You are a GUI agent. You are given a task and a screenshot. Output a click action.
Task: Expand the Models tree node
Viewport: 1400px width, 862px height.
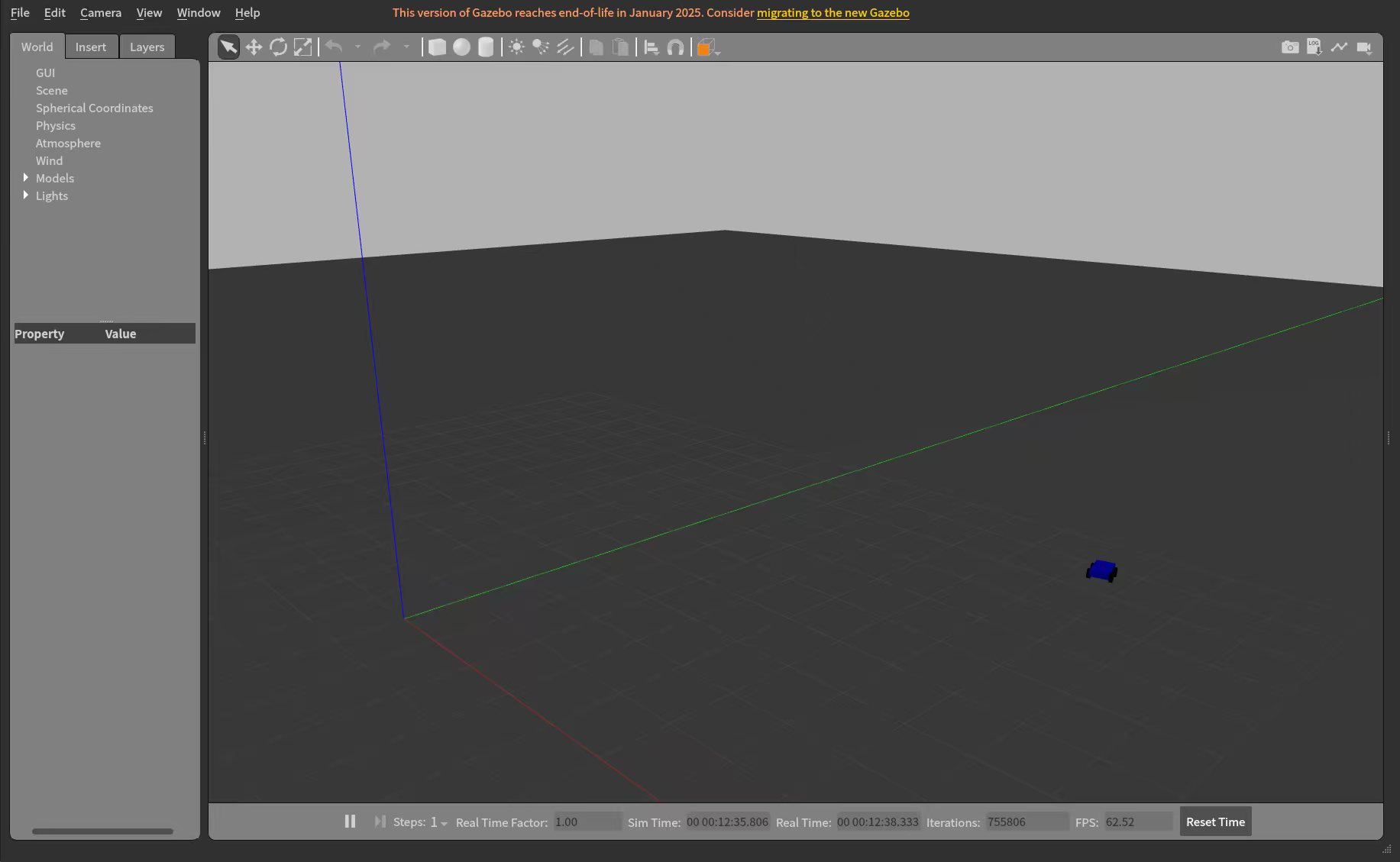tap(26, 178)
